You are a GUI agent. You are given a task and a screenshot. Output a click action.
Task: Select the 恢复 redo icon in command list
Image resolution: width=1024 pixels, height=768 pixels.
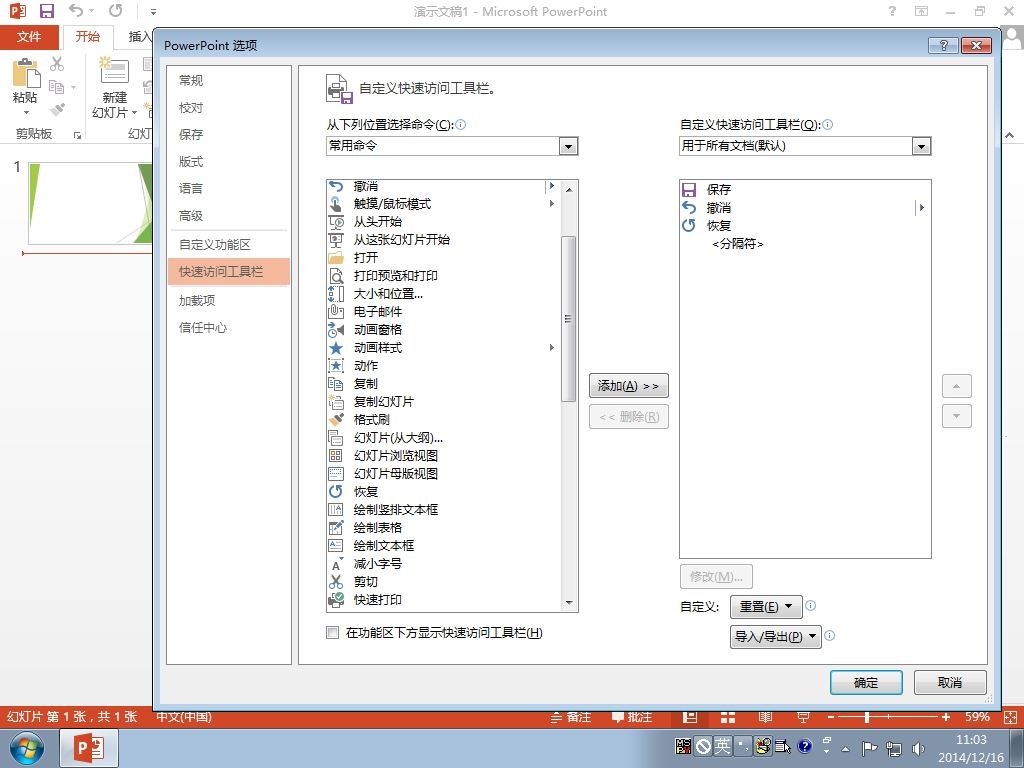tap(336, 491)
